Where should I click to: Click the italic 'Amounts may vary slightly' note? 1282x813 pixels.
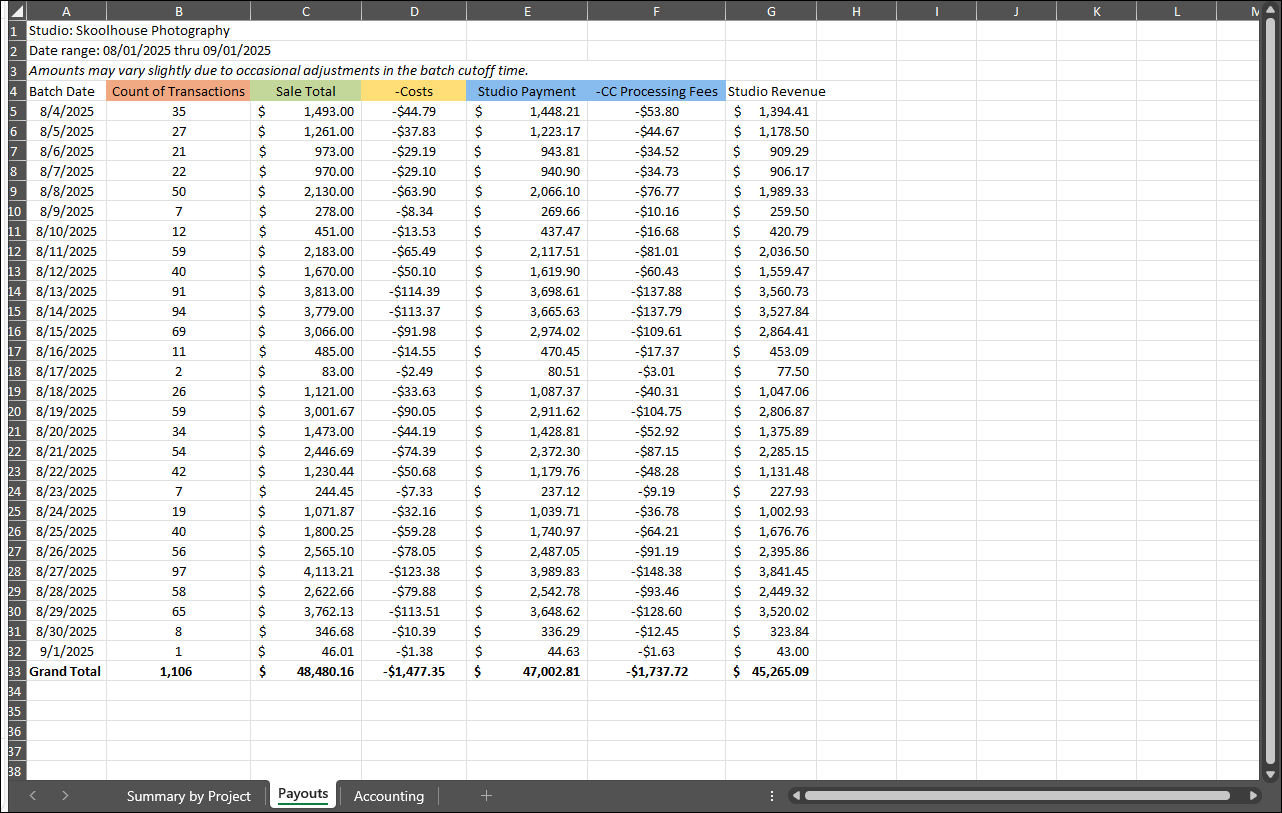tap(278, 71)
